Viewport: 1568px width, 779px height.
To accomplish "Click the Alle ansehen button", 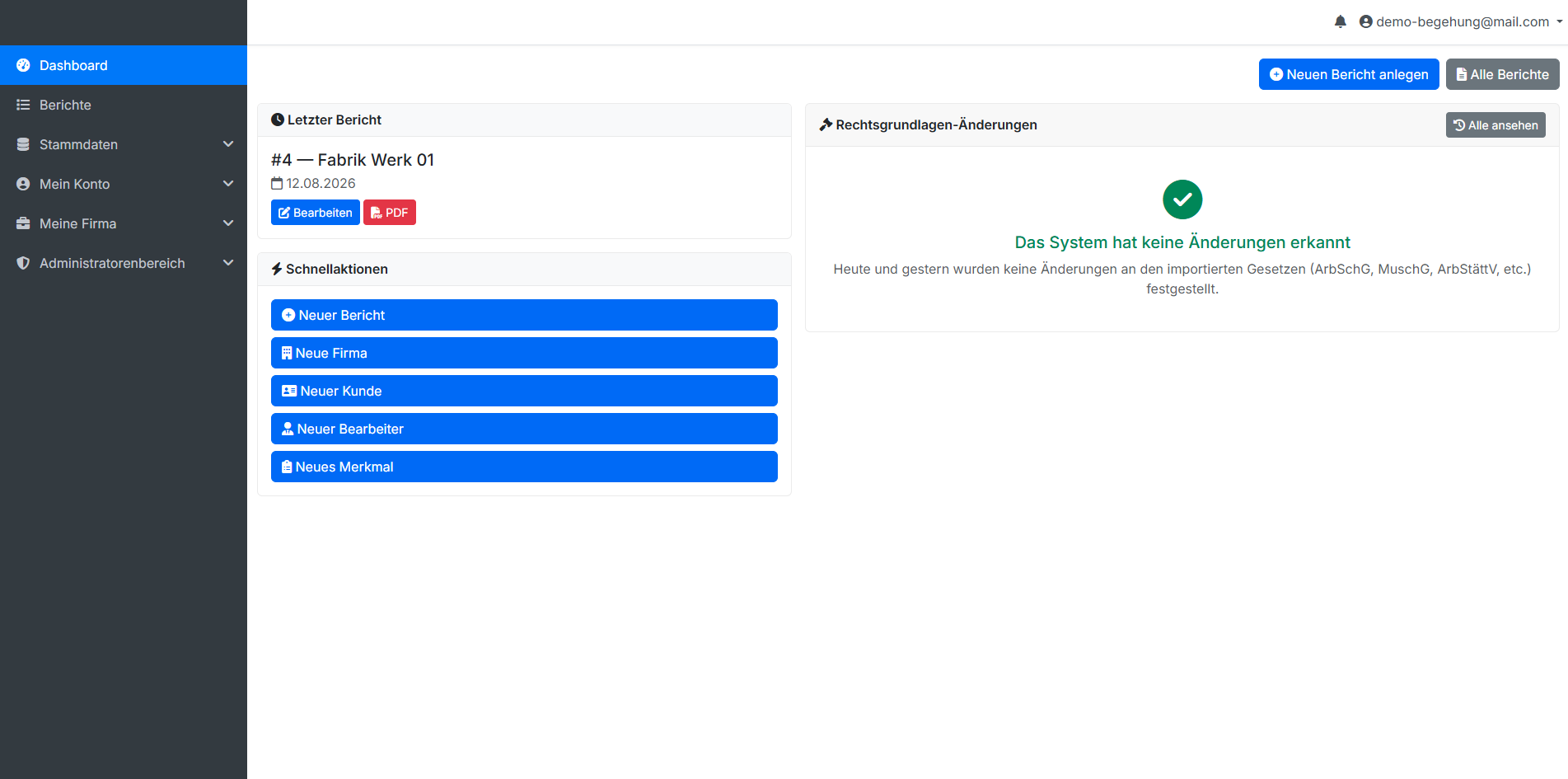I will point(1495,125).
